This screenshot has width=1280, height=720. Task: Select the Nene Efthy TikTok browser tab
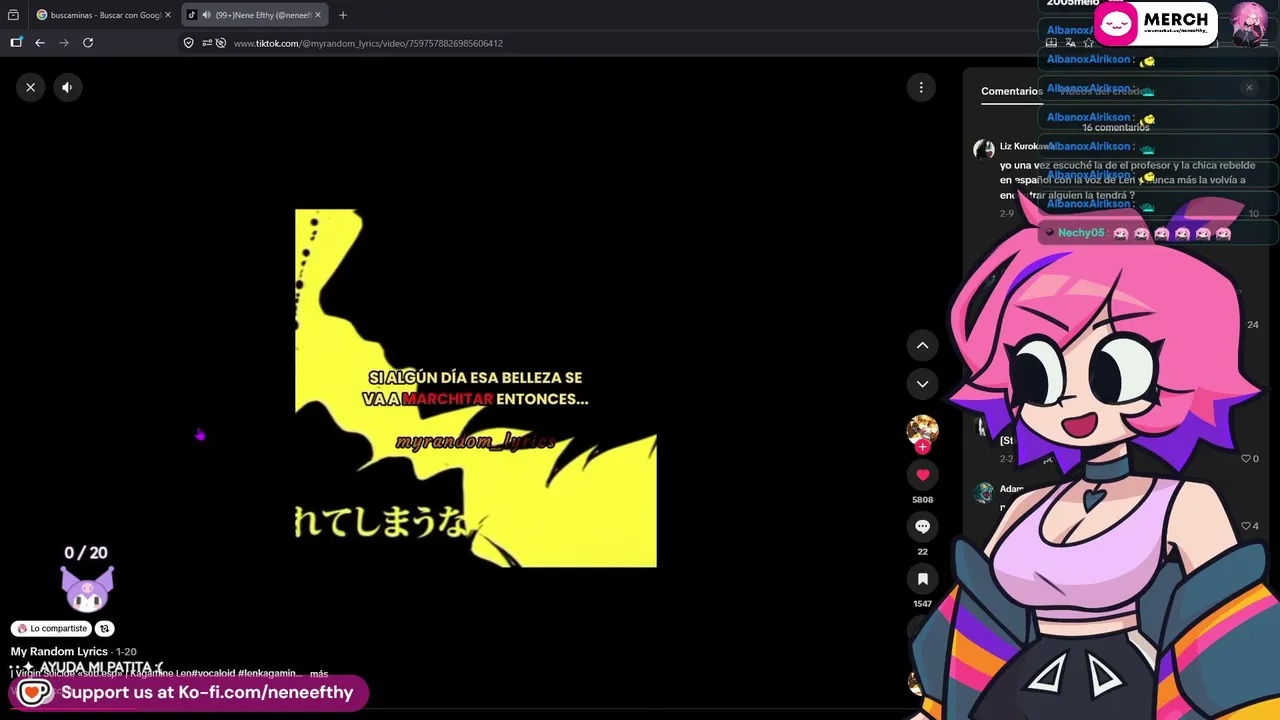point(255,15)
